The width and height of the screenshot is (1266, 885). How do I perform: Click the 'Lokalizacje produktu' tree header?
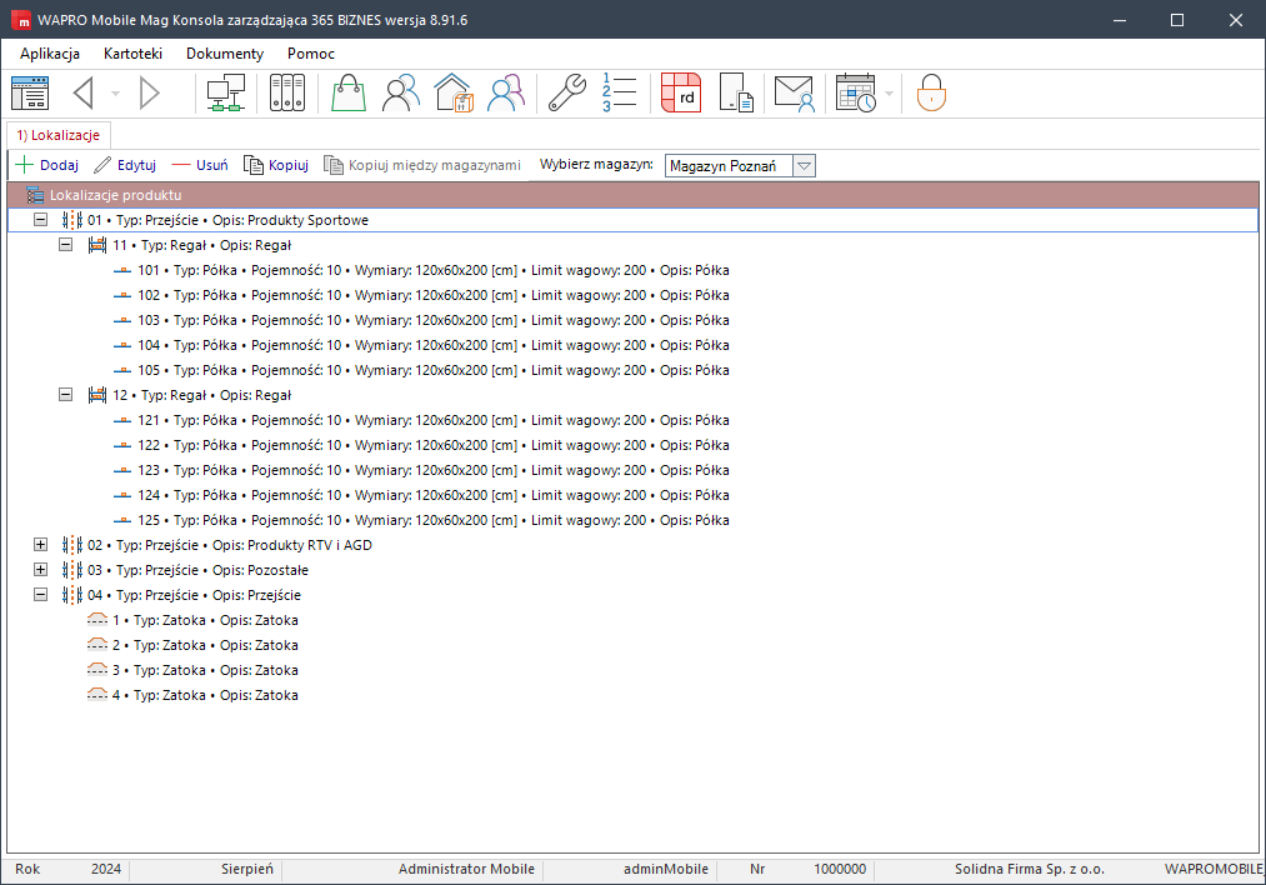coord(632,195)
